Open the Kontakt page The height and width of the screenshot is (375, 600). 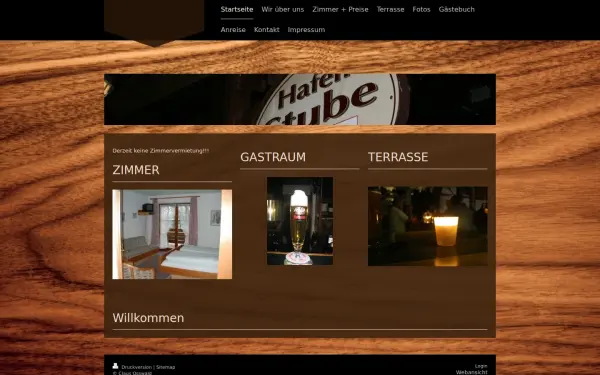pyautogui.click(x=267, y=30)
